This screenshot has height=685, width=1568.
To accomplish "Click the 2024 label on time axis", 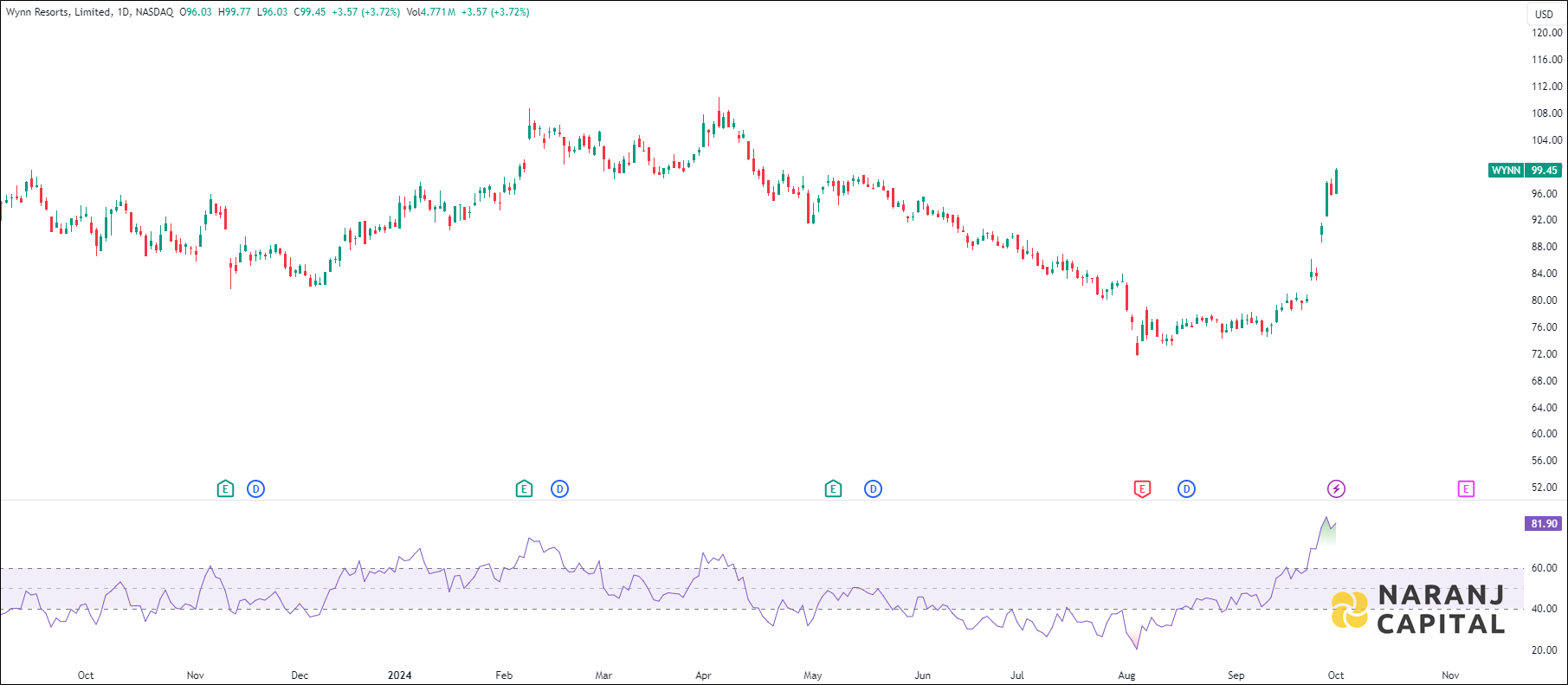I will [x=399, y=675].
